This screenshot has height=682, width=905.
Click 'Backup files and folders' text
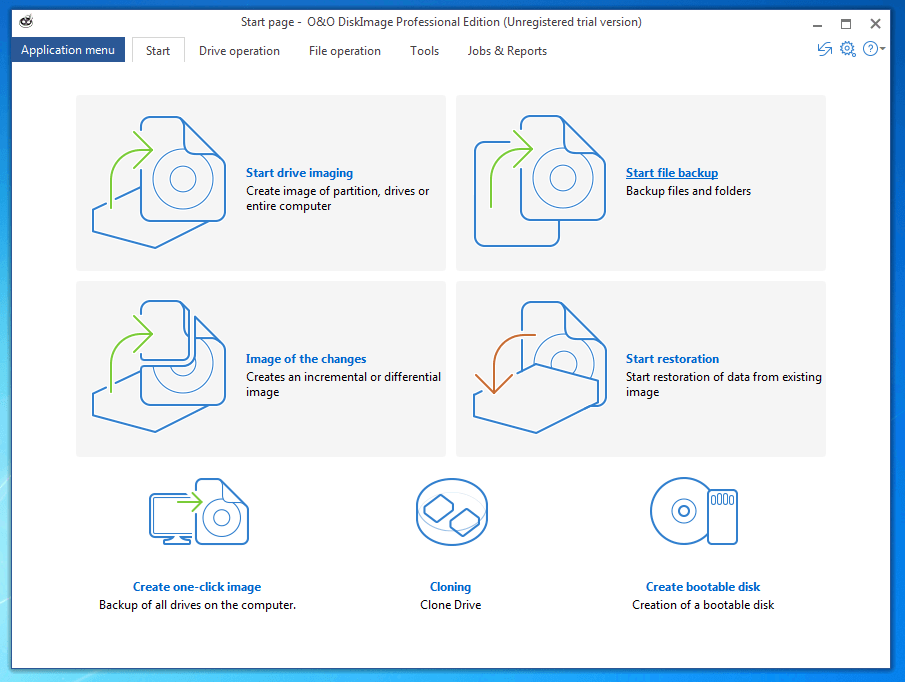click(689, 191)
